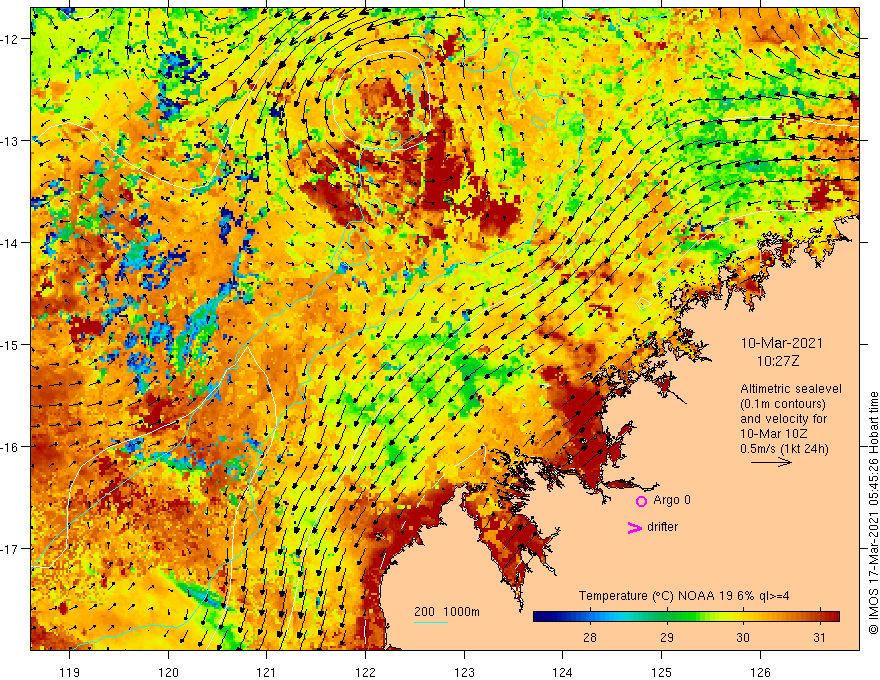Image resolution: width=880 pixels, height=680 pixels.
Task: Click the date label 10-Mar-2021
Action: 781,343
